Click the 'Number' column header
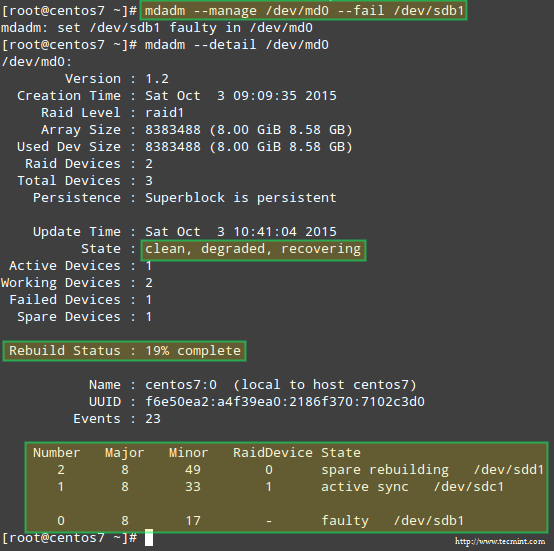This screenshot has width=554, height=551. tap(57, 453)
